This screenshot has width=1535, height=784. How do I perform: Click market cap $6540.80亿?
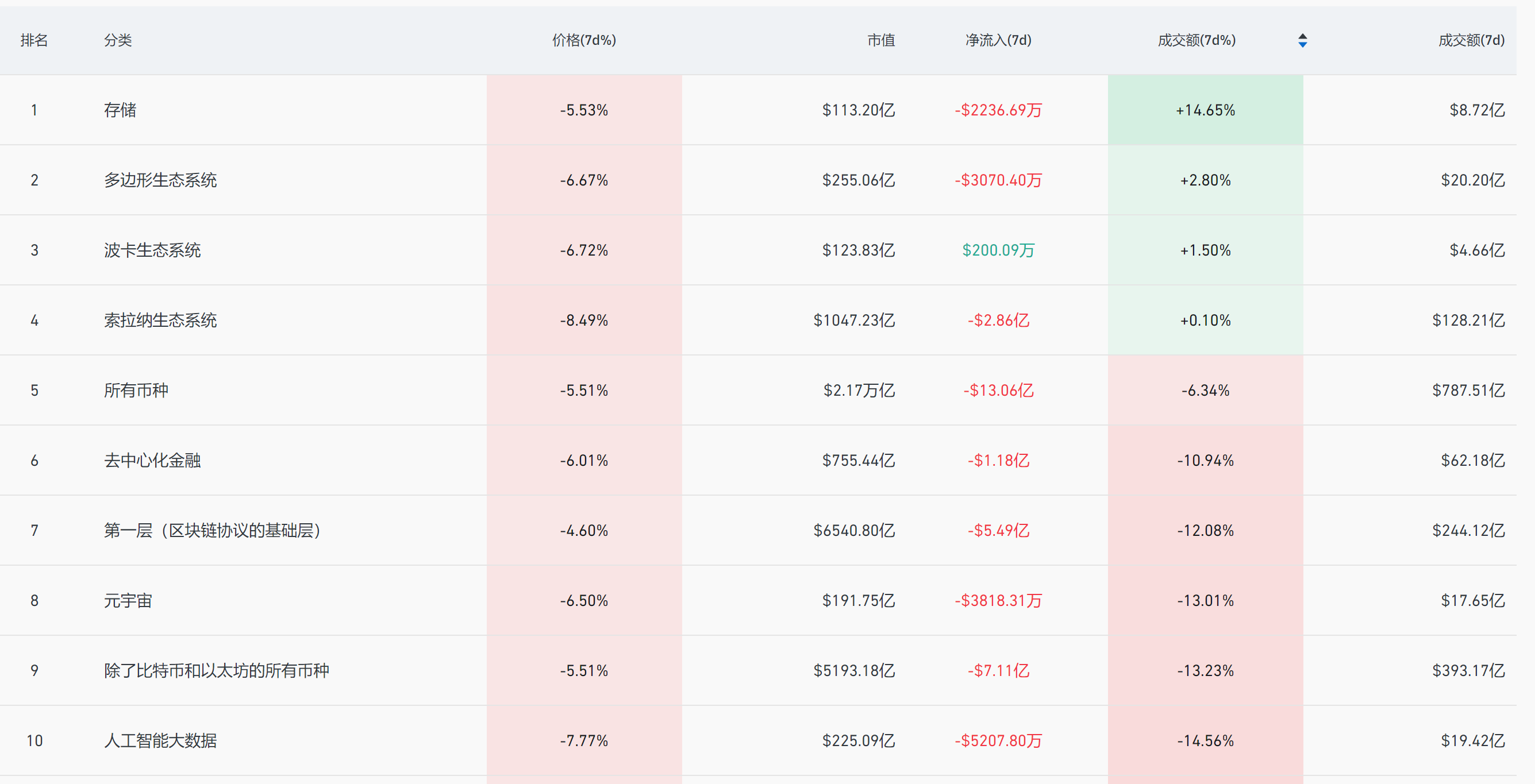[x=855, y=530]
